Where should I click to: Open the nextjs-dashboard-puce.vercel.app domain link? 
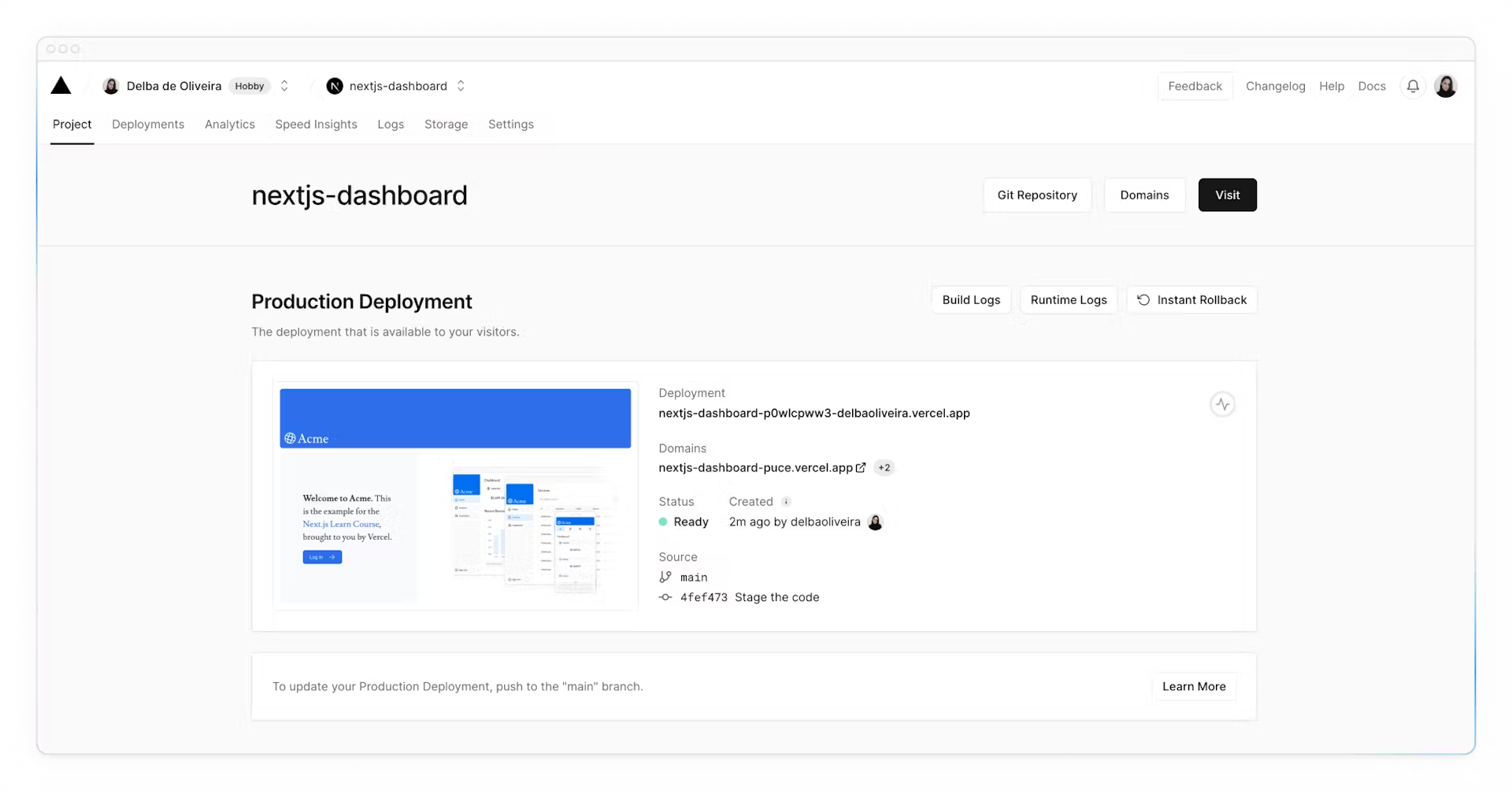[x=755, y=467]
